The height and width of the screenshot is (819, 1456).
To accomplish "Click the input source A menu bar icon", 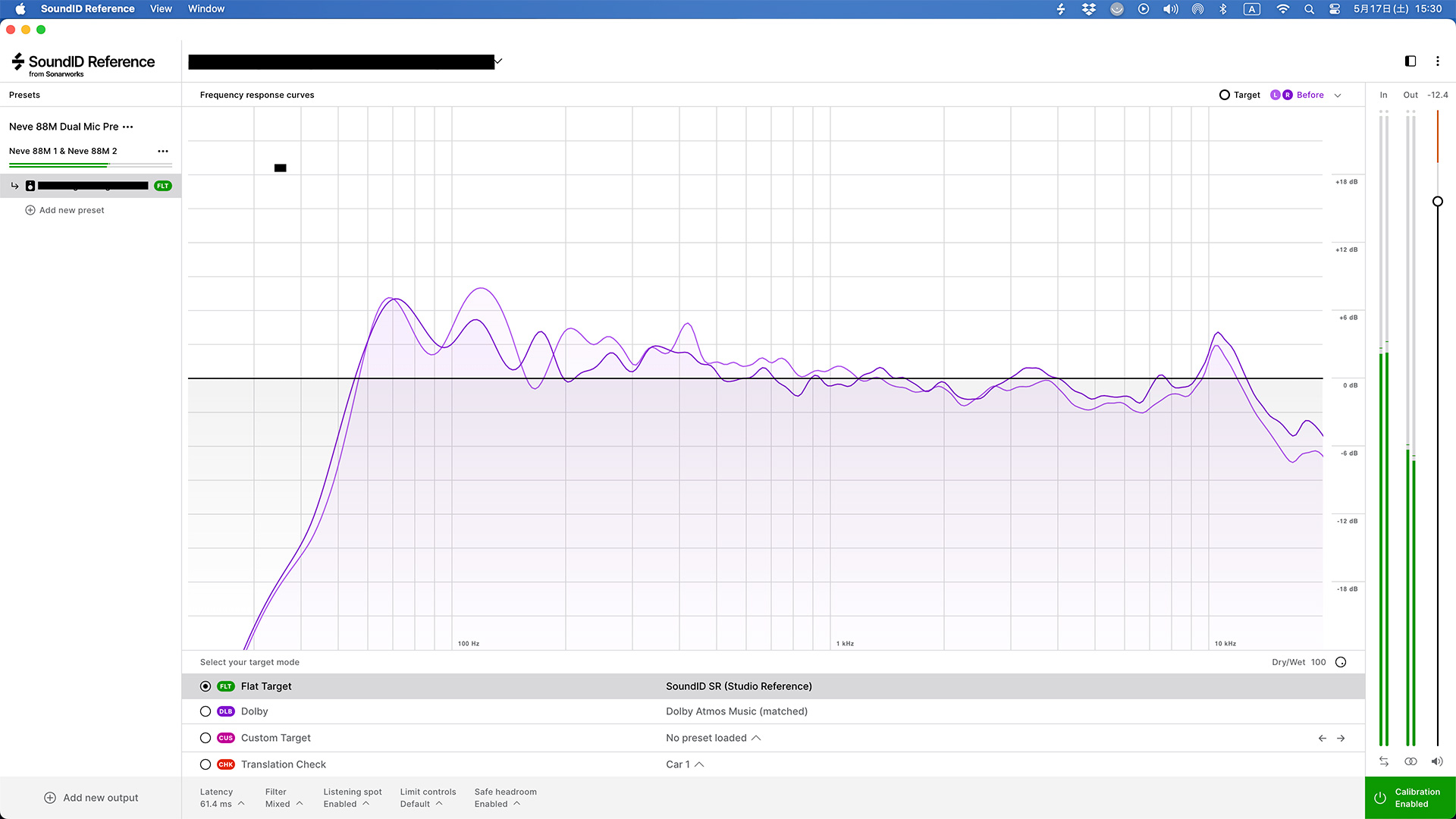I will coord(1252,9).
